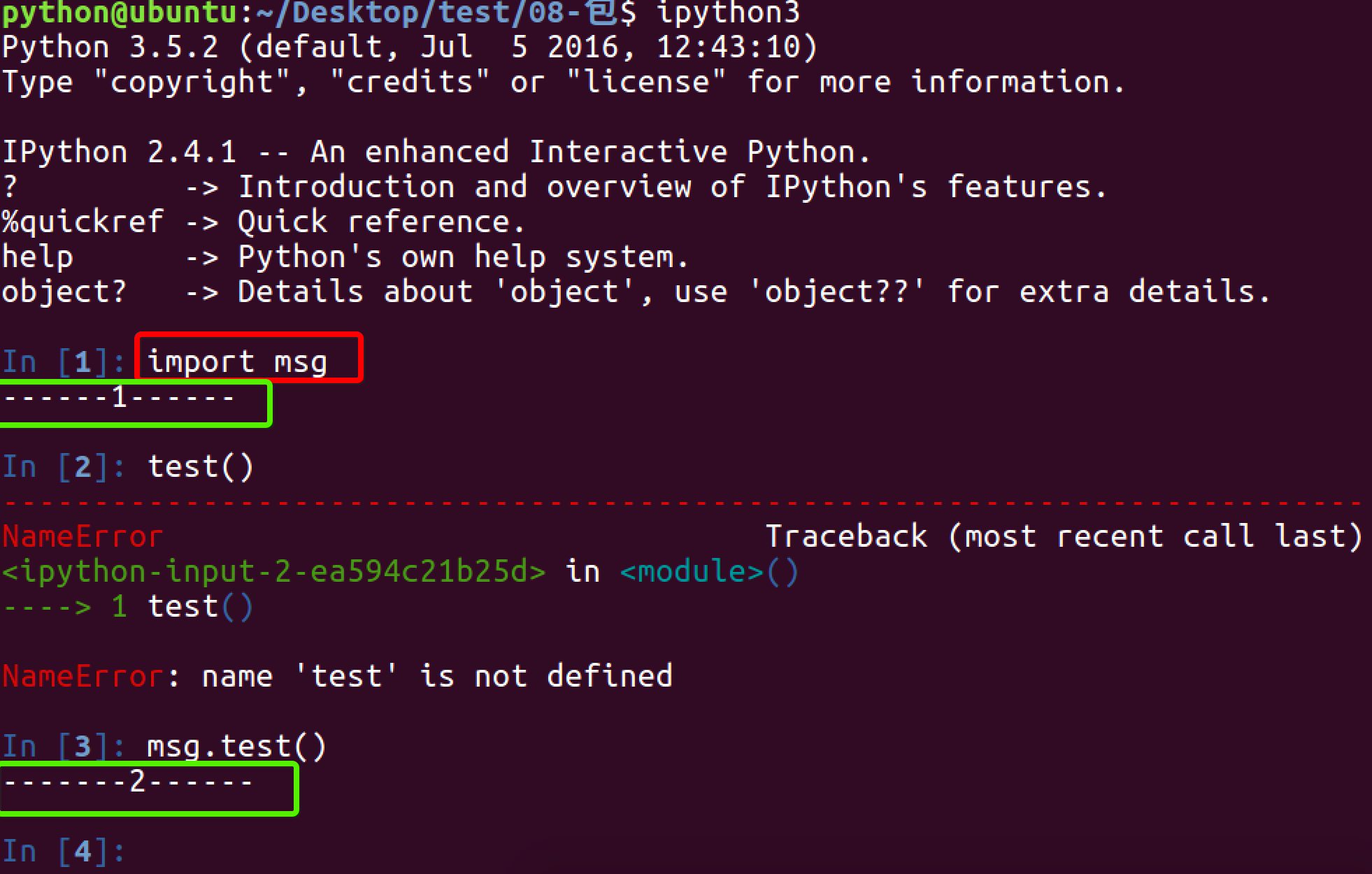Click the test() command at In [2]

tap(200, 466)
